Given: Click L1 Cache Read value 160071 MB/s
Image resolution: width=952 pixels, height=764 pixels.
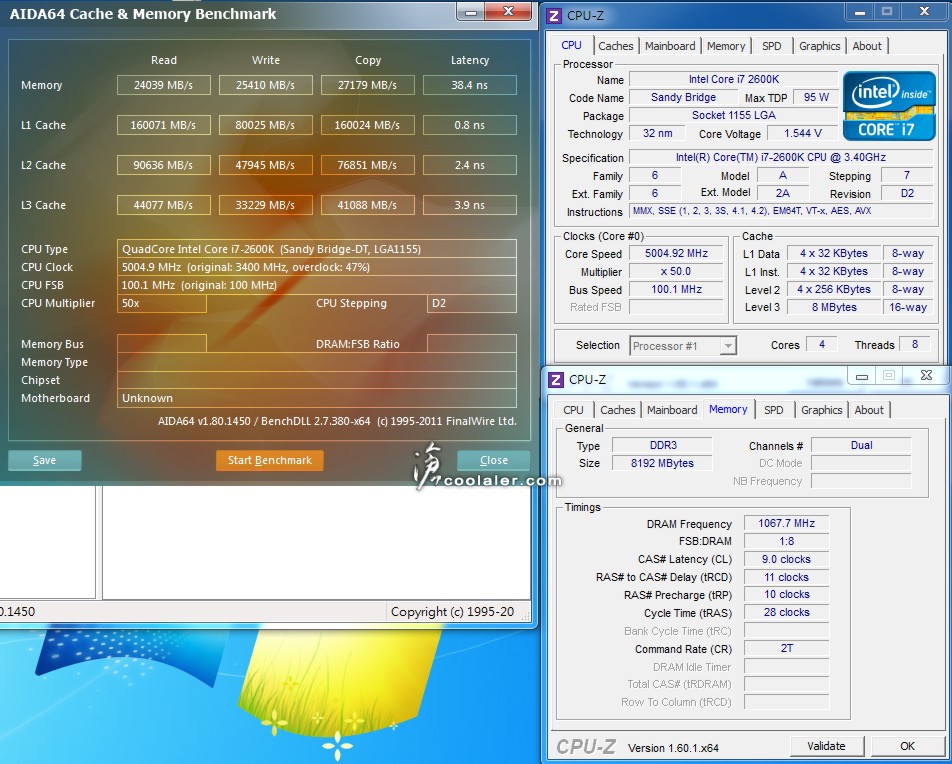Looking at the screenshot, I should [x=163, y=125].
